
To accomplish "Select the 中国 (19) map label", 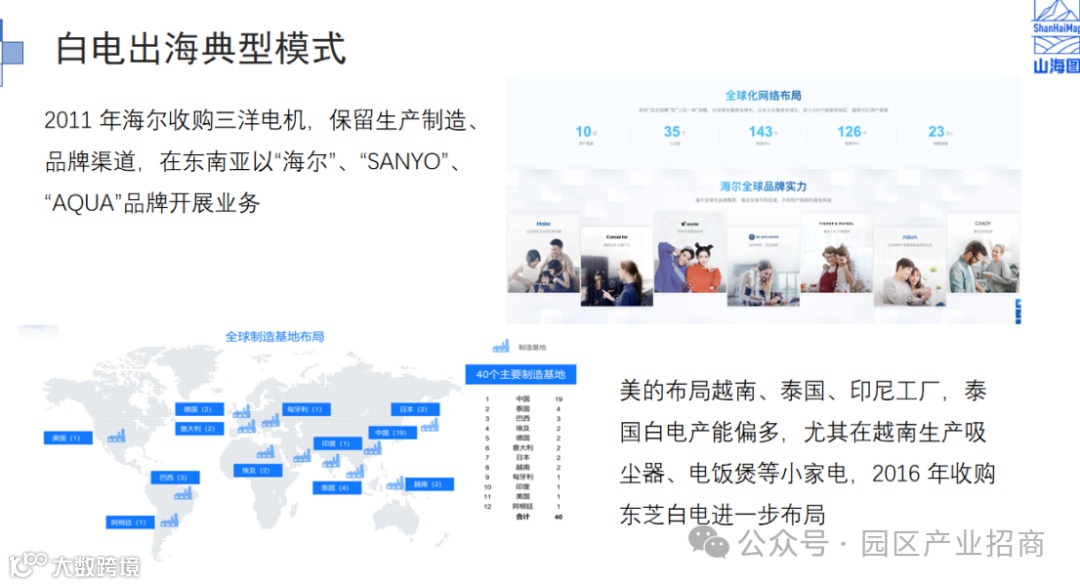I will pos(392,432).
